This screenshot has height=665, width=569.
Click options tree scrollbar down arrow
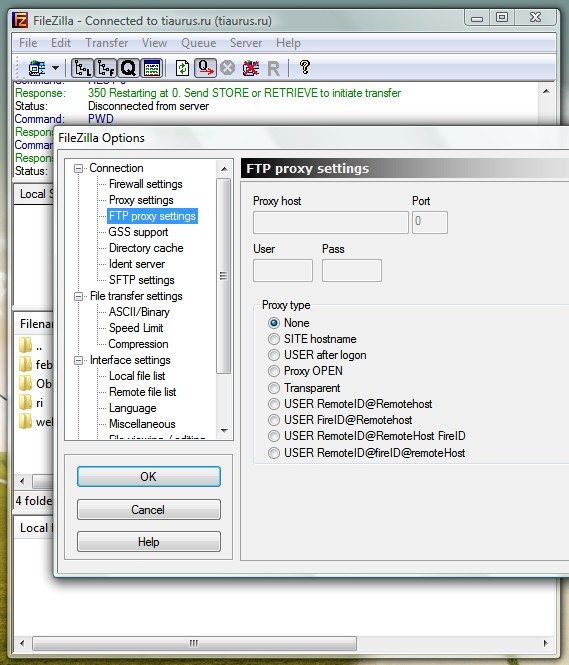pyautogui.click(x=224, y=431)
